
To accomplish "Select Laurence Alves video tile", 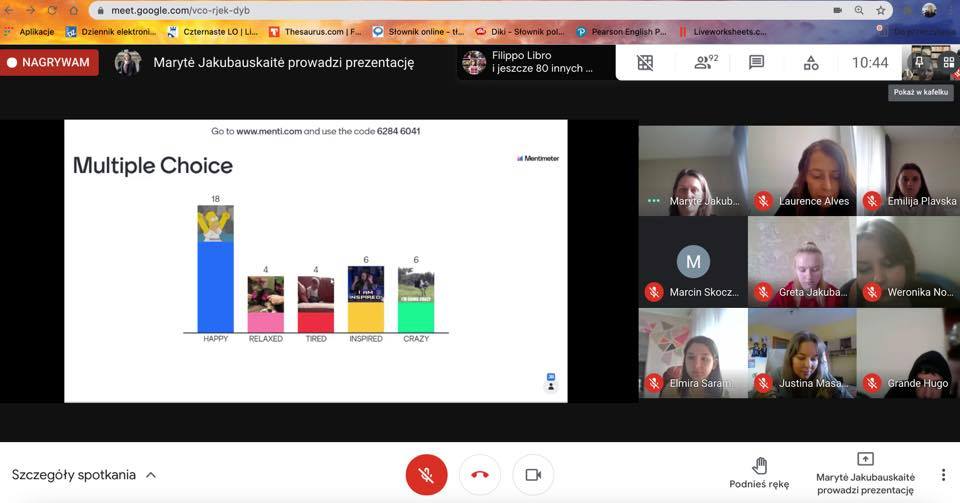I will 800,170.
